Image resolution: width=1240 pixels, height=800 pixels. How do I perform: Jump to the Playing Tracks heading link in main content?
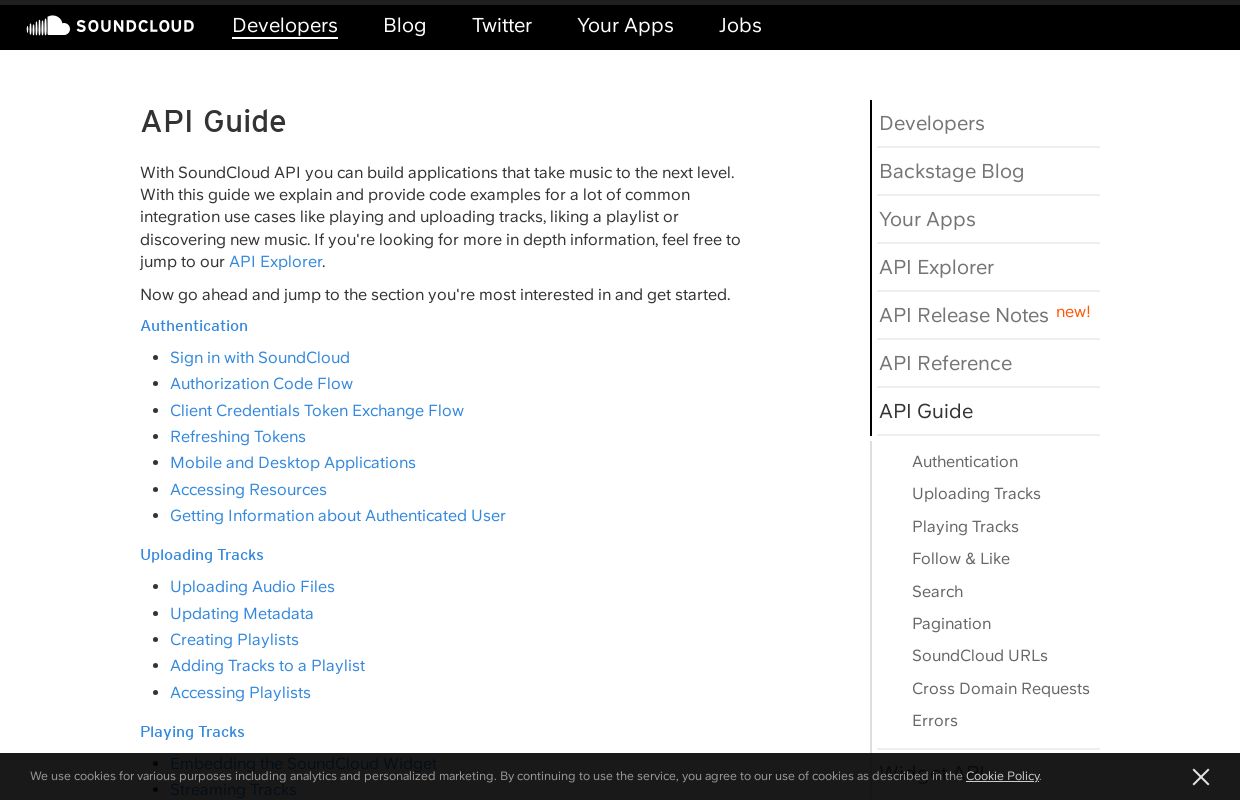click(192, 732)
